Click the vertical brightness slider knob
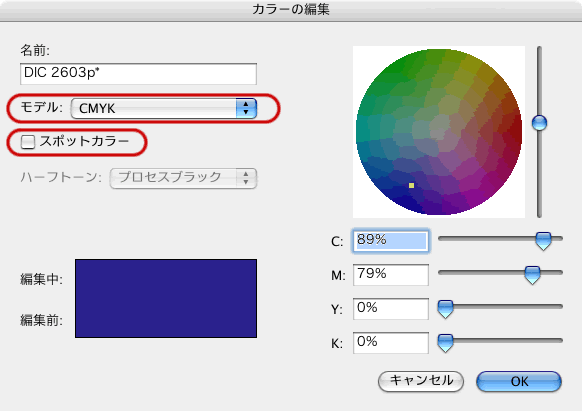This screenshot has width=582, height=411. pos(539,123)
